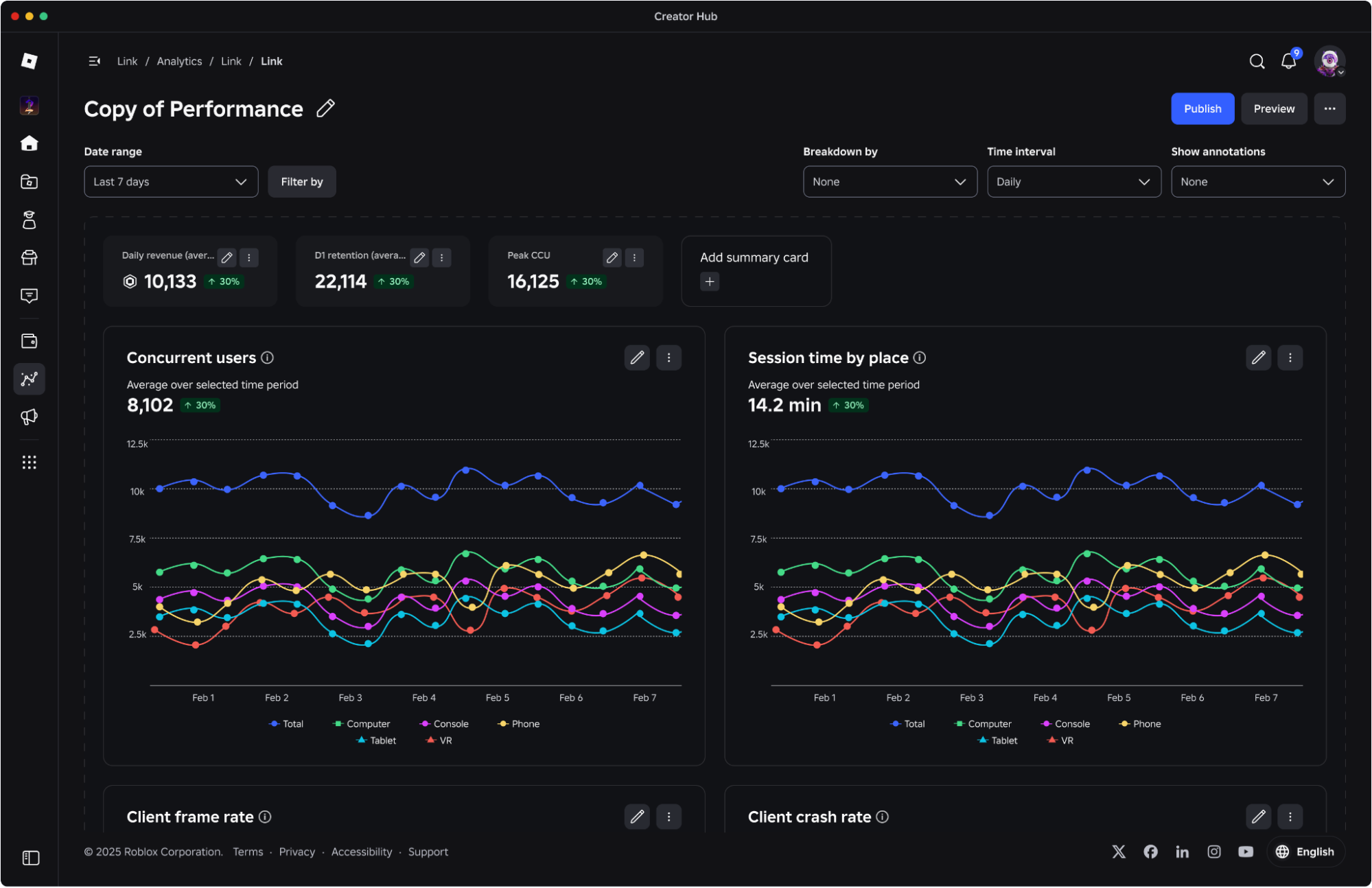Viewport: 1372px width, 888px height.
Task: Edit the Peak CCU summary card
Action: coord(612,258)
